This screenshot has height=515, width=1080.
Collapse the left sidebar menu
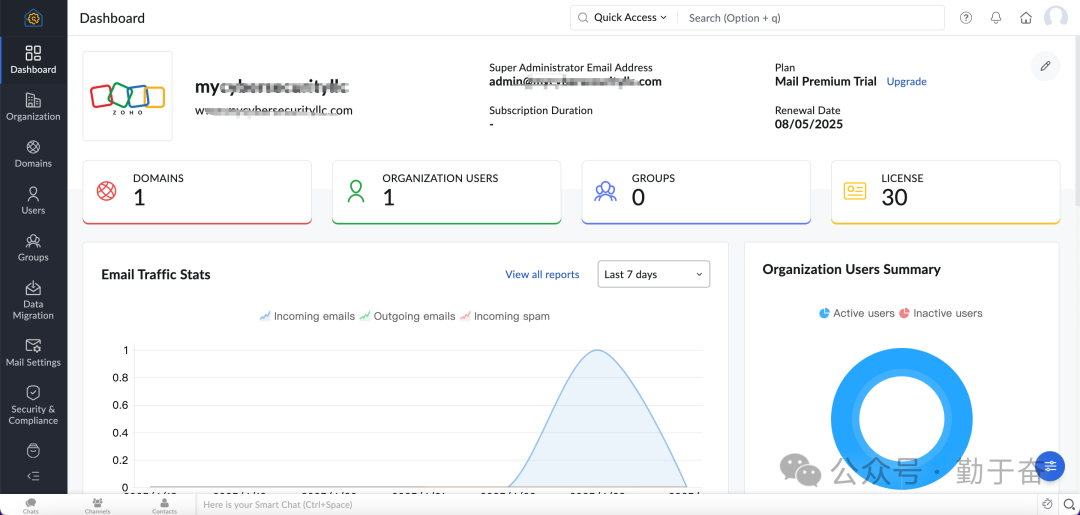pos(33,476)
